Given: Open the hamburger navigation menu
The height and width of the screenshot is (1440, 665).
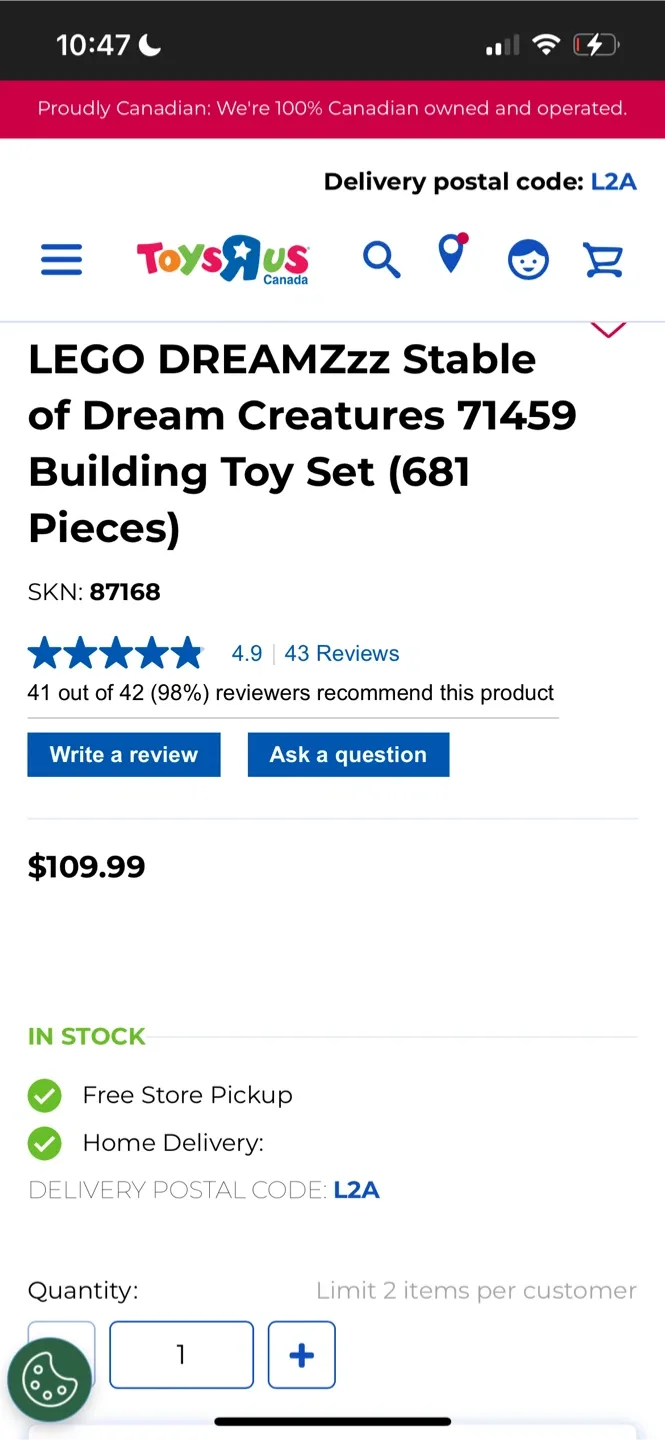Looking at the screenshot, I should (x=61, y=259).
